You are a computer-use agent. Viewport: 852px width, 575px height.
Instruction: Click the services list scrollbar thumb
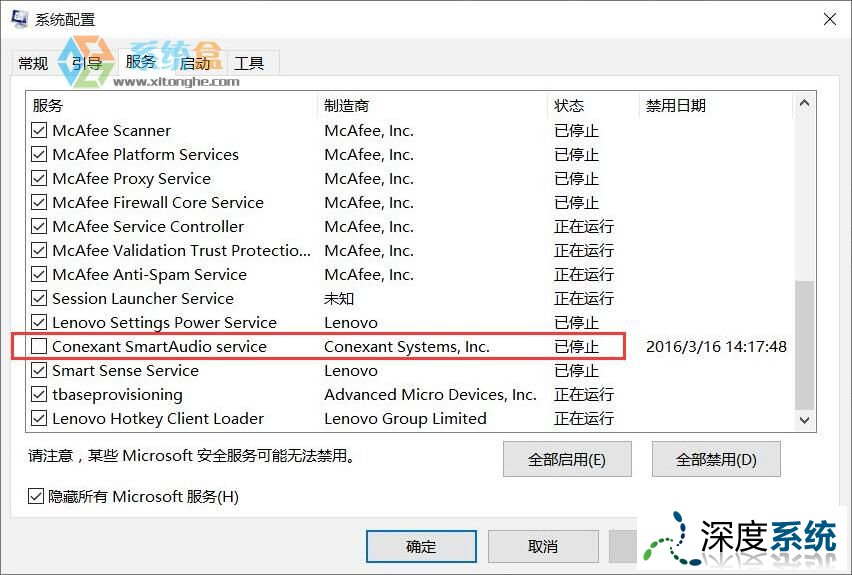(x=804, y=345)
